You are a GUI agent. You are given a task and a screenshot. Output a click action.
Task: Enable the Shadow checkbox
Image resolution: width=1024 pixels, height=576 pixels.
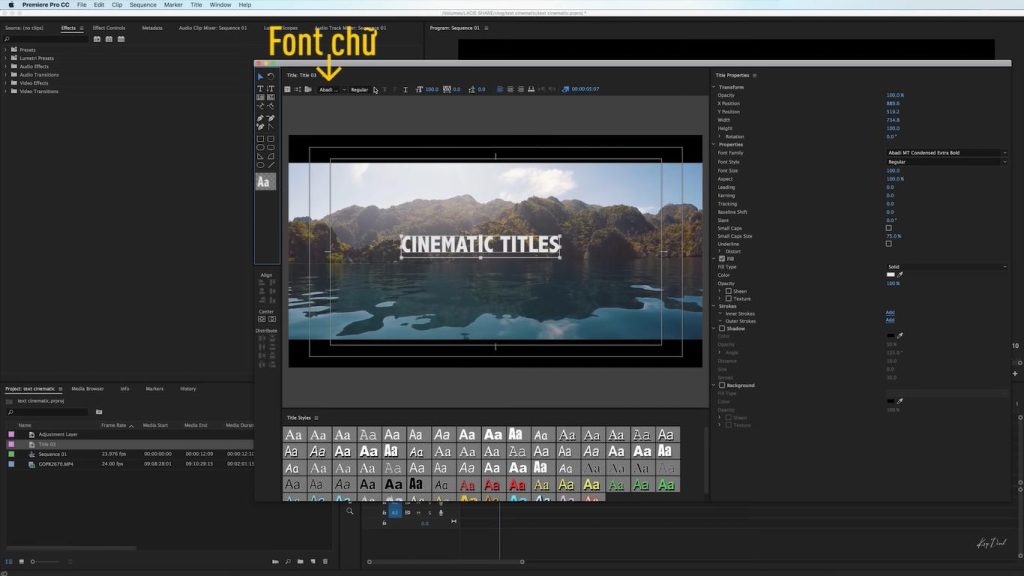(x=721, y=328)
